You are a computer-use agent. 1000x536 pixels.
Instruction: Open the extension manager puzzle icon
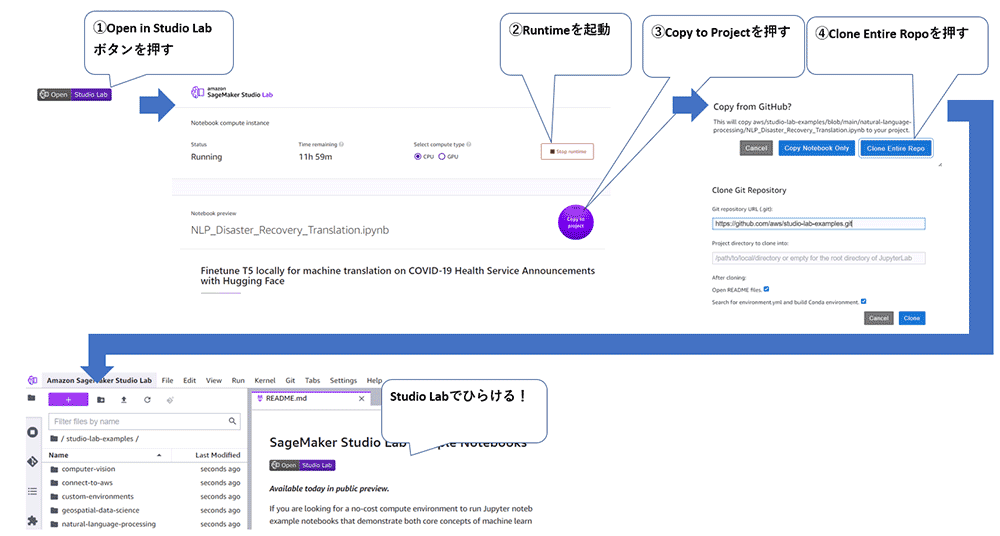33,520
